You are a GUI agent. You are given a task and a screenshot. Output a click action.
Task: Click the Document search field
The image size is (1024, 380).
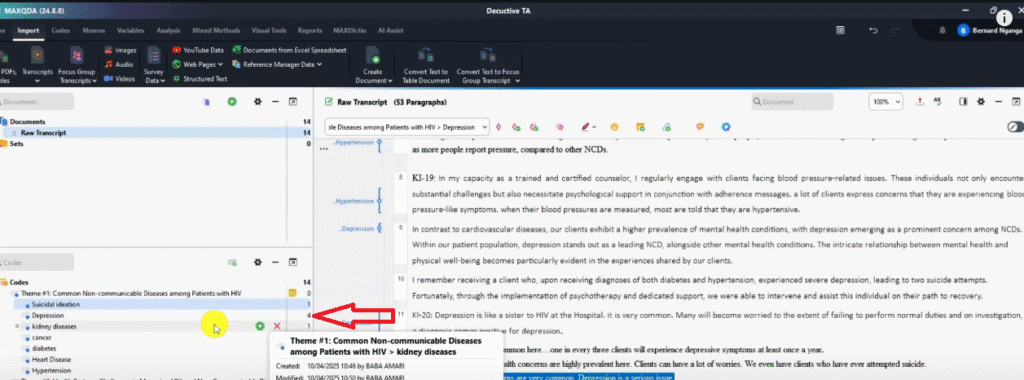coord(792,102)
